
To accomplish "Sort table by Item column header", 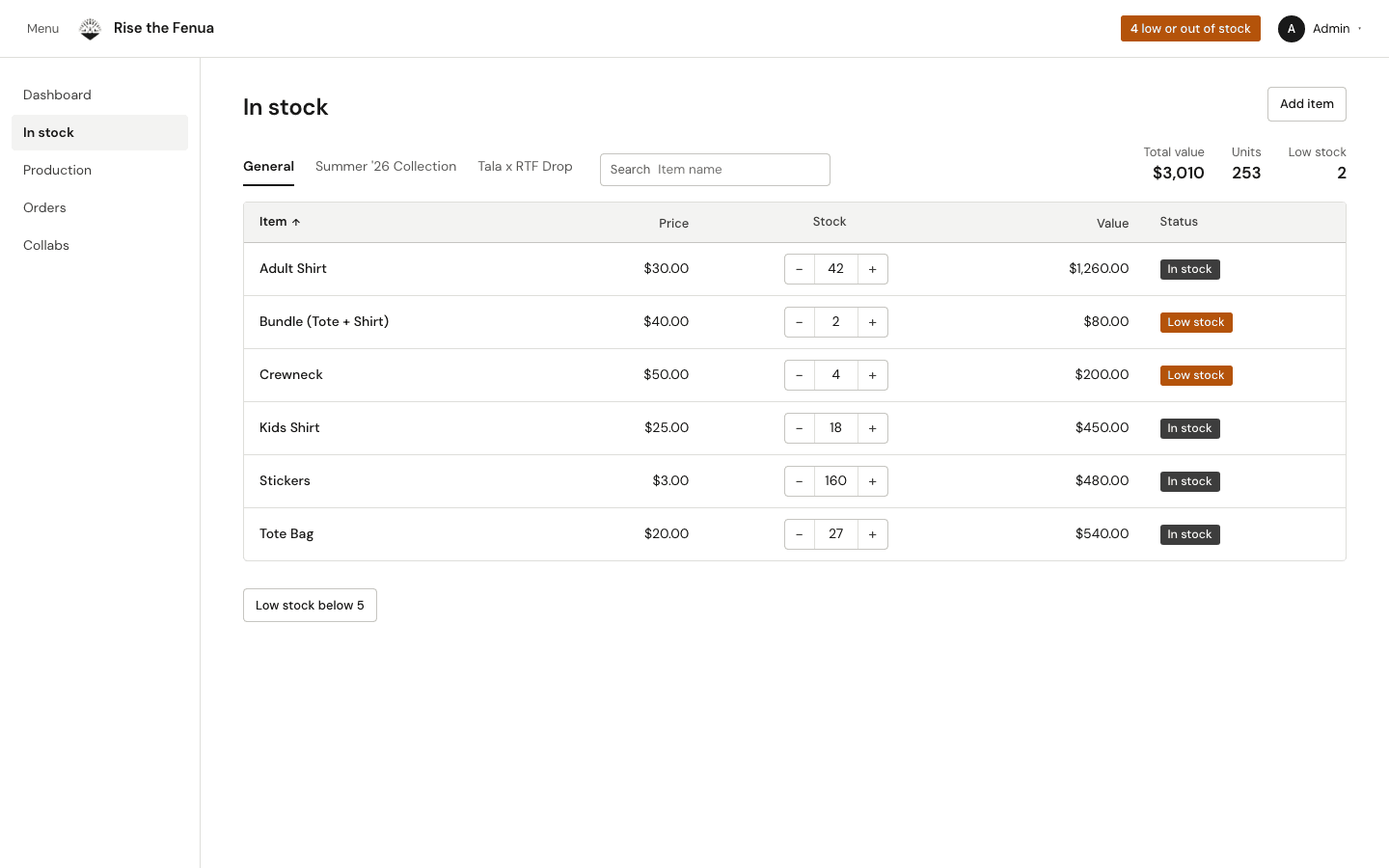I will click(x=280, y=222).
